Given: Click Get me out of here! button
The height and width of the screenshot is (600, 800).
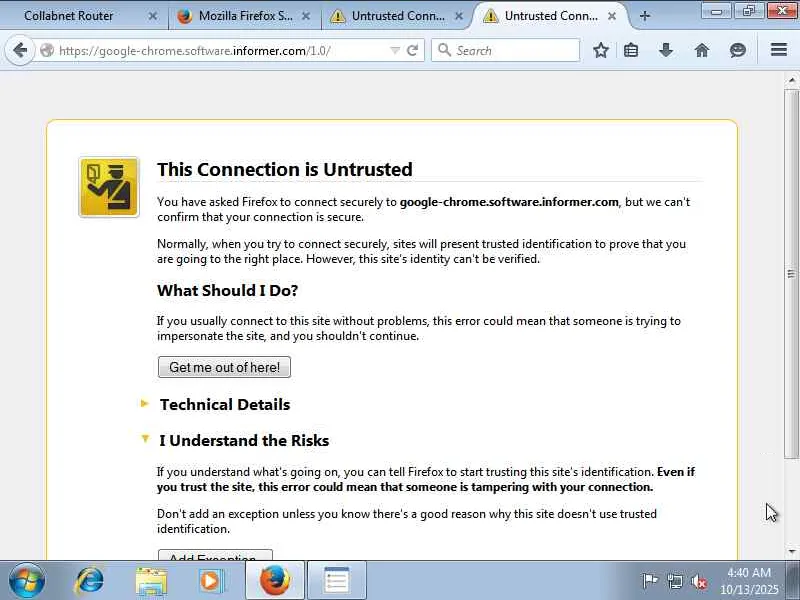Looking at the screenshot, I should tap(224, 367).
